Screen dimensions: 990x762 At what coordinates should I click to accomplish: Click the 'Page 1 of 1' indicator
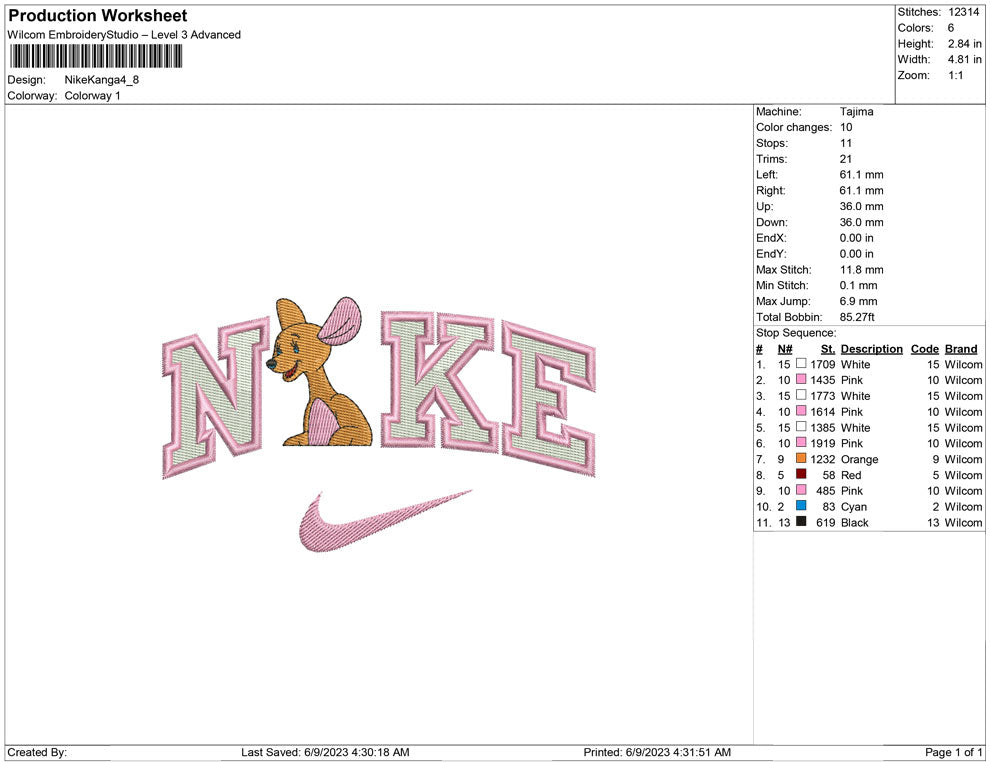(x=953, y=752)
